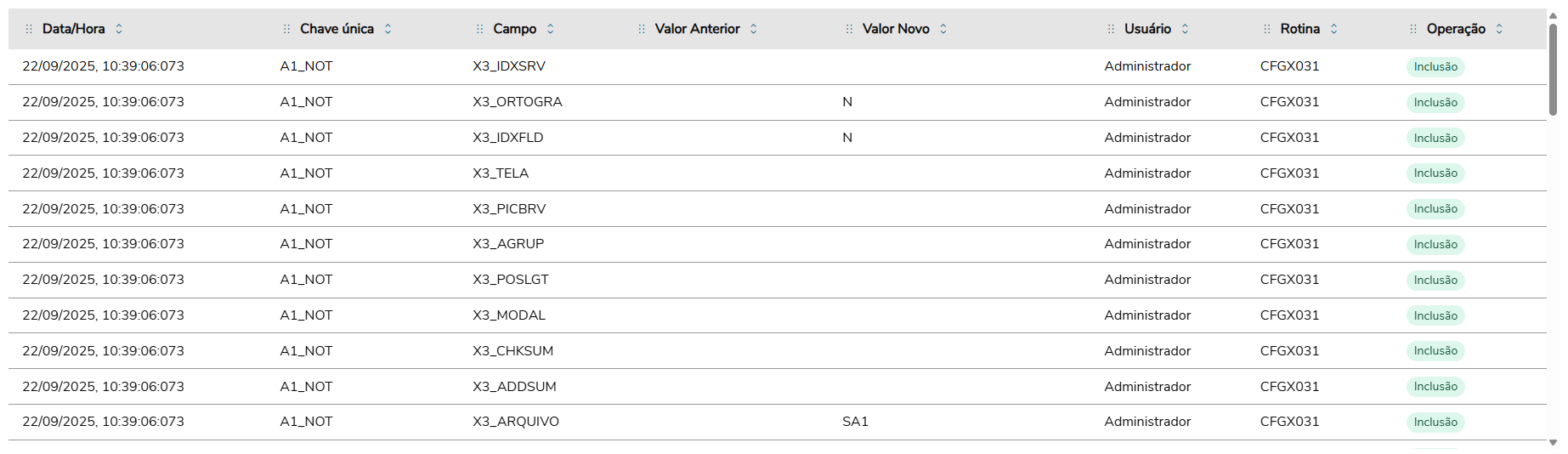Click the vertical scrollbar thumb
Image resolution: width=1568 pixels, height=454 pixels.
tap(1553, 68)
